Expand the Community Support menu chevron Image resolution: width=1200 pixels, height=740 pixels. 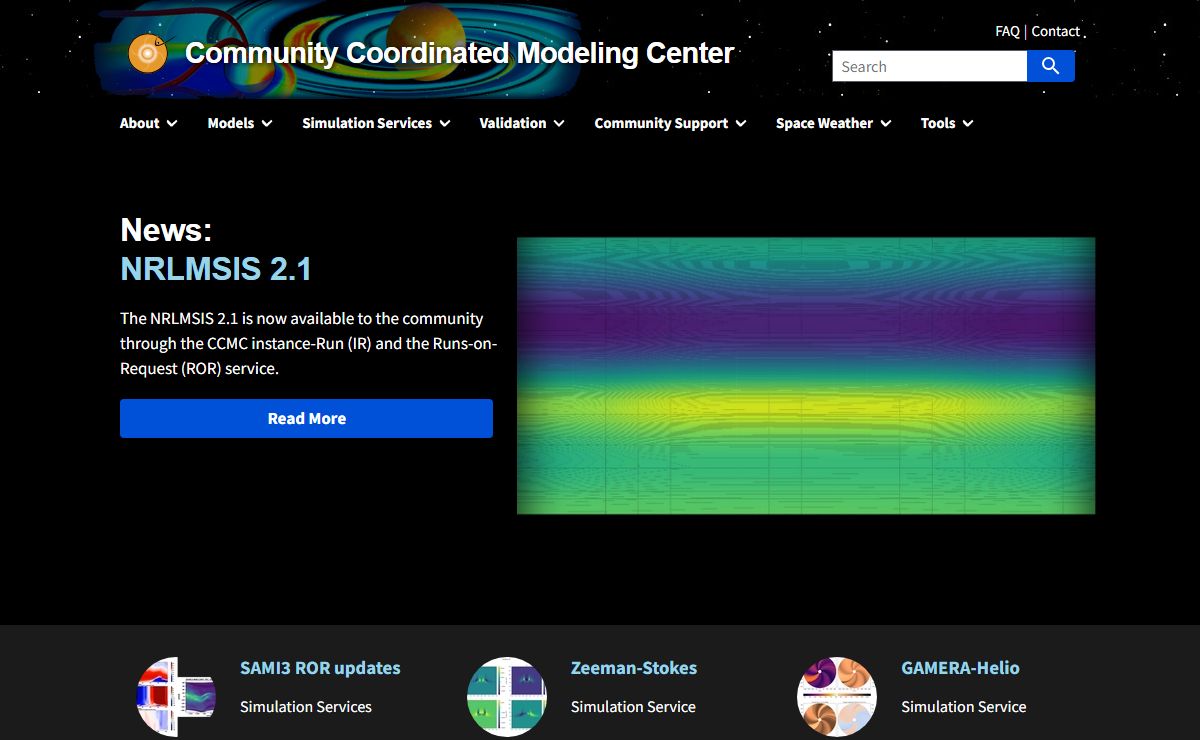pos(740,123)
